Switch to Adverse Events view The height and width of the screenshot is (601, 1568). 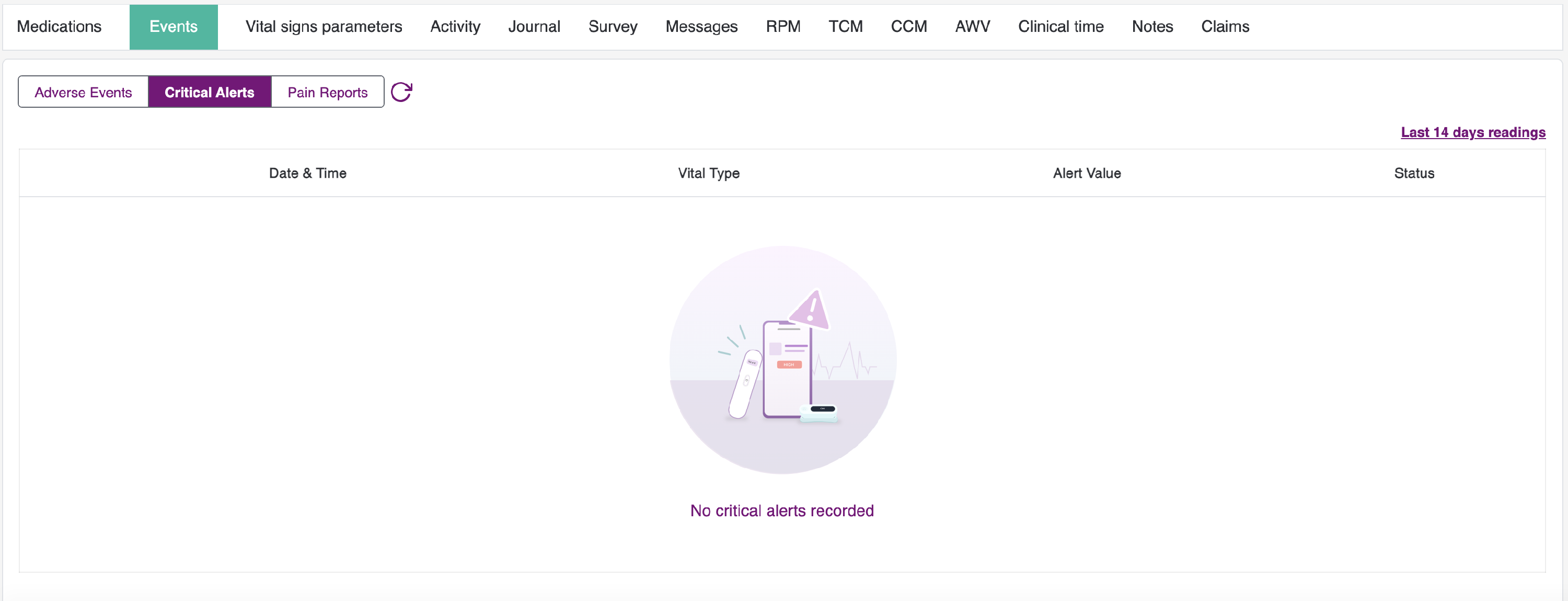(84, 92)
